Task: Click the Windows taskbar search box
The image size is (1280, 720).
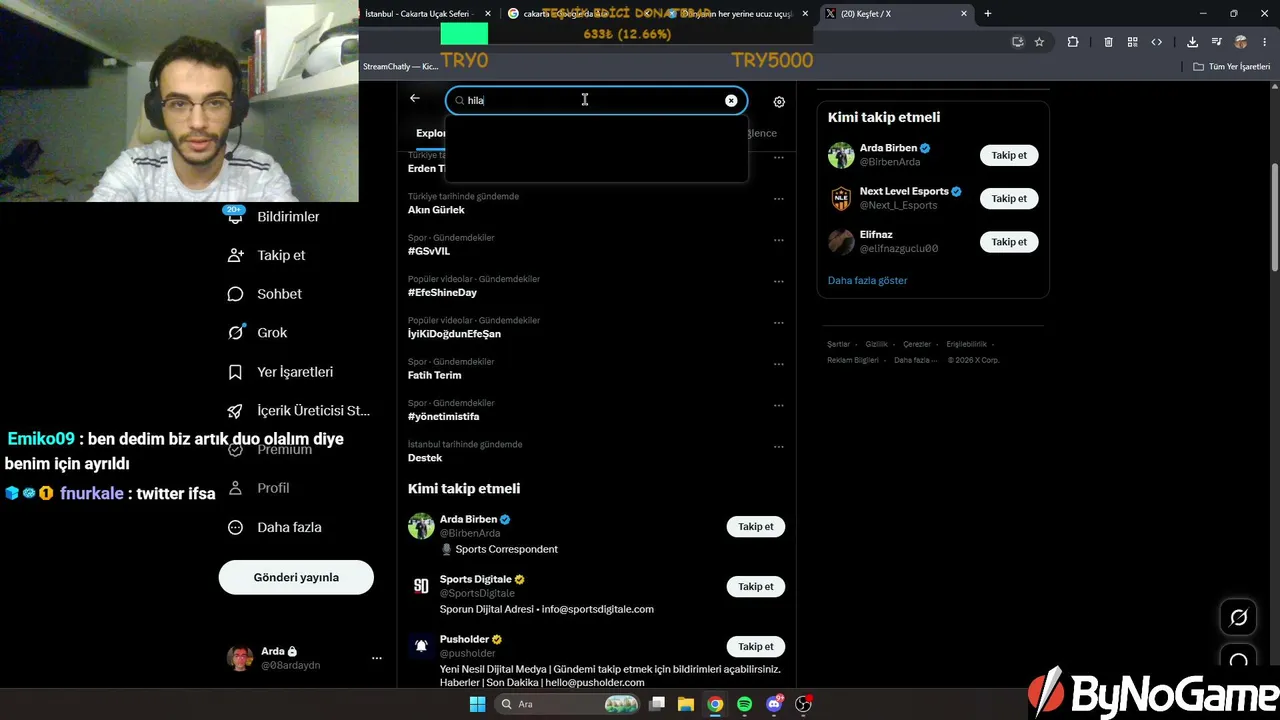Action: pos(567,704)
